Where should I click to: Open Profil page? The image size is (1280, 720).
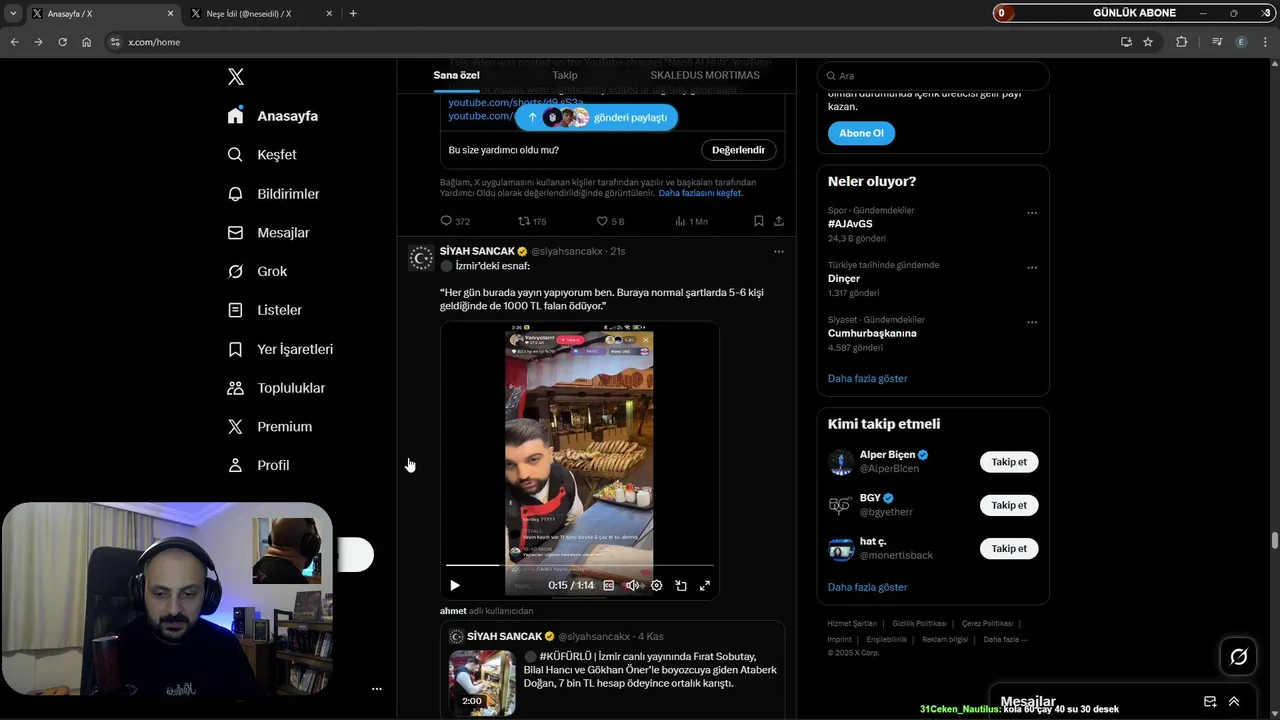click(258, 466)
